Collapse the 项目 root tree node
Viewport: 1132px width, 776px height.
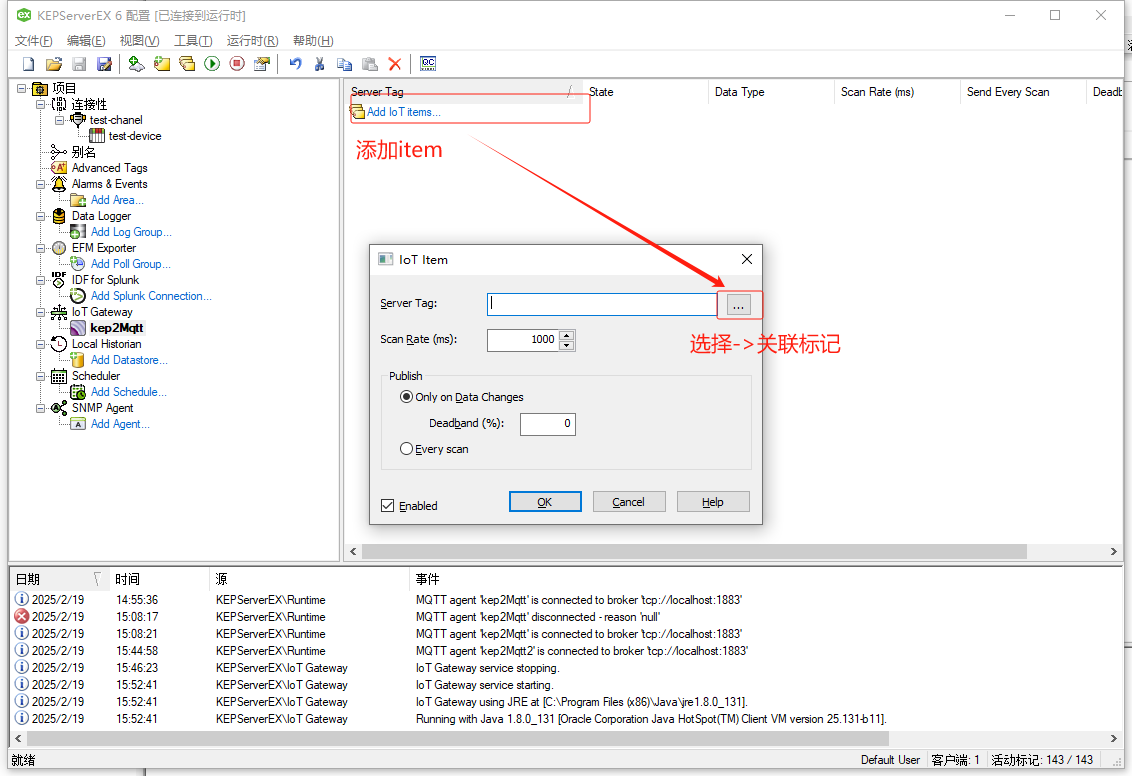point(22,88)
